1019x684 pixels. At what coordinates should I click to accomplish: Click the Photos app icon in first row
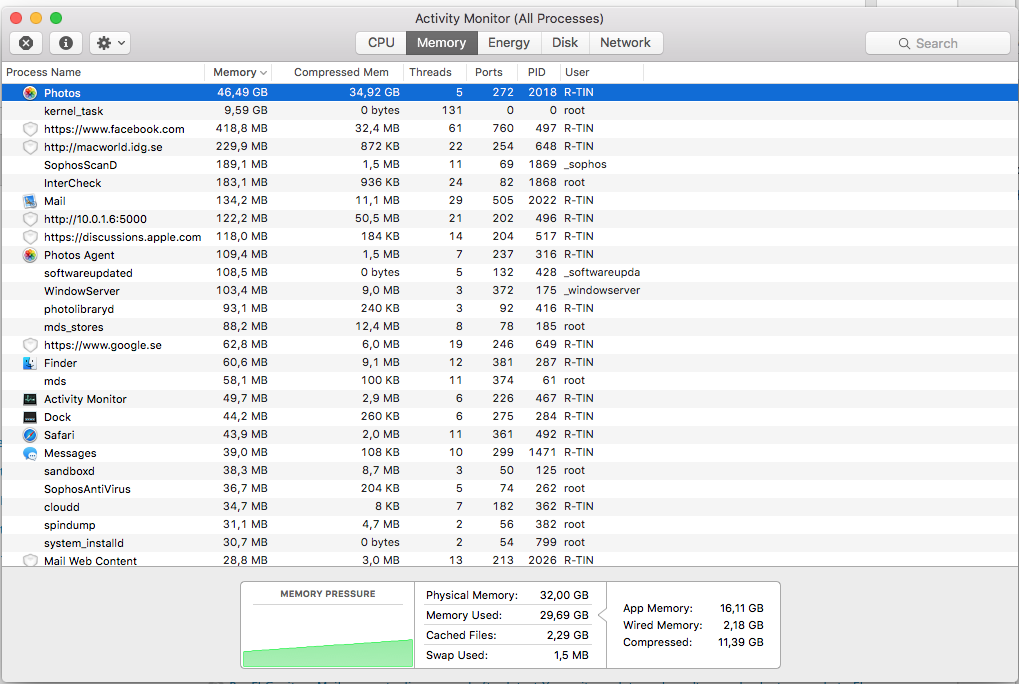tap(30, 93)
